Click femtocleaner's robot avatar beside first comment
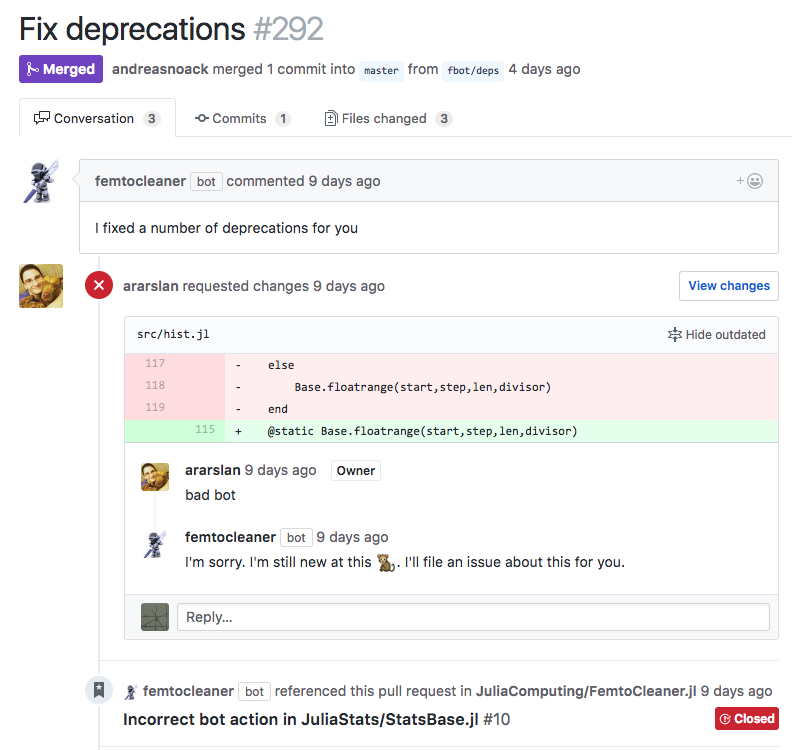 click(x=41, y=182)
